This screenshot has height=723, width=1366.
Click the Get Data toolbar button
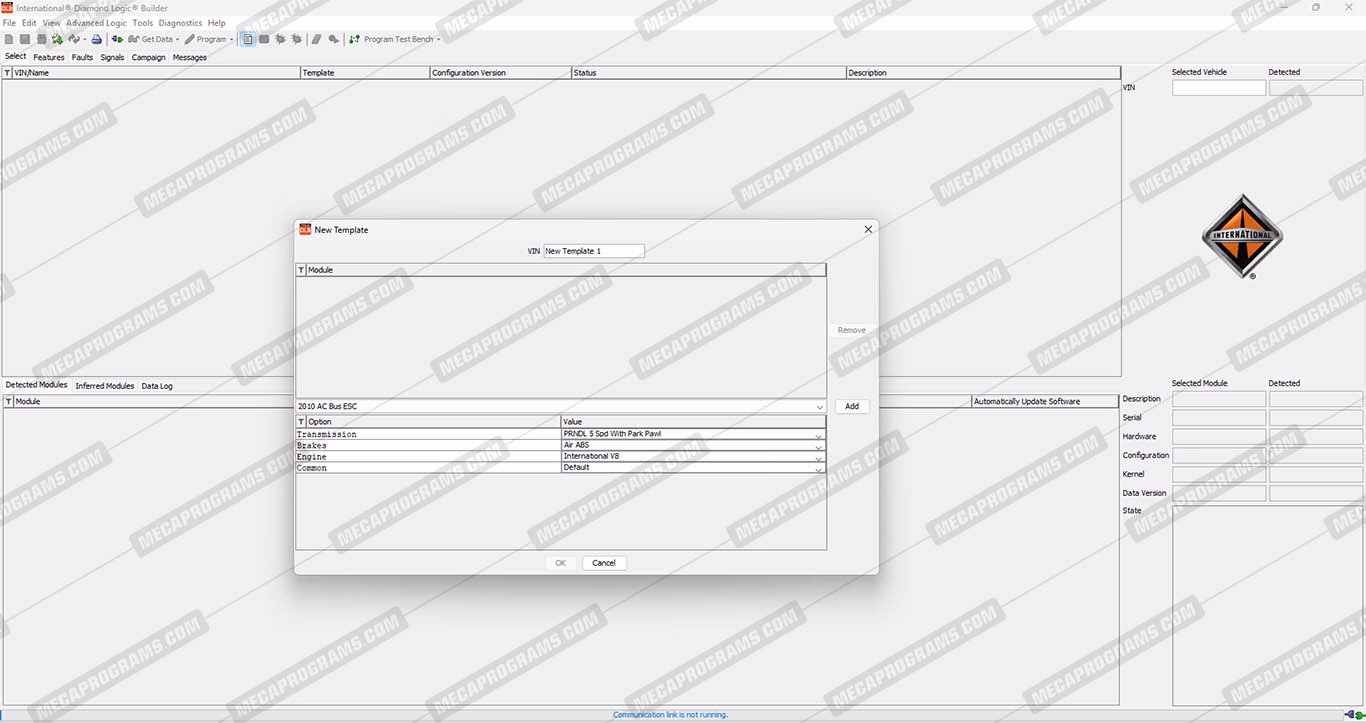[x=150, y=39]
